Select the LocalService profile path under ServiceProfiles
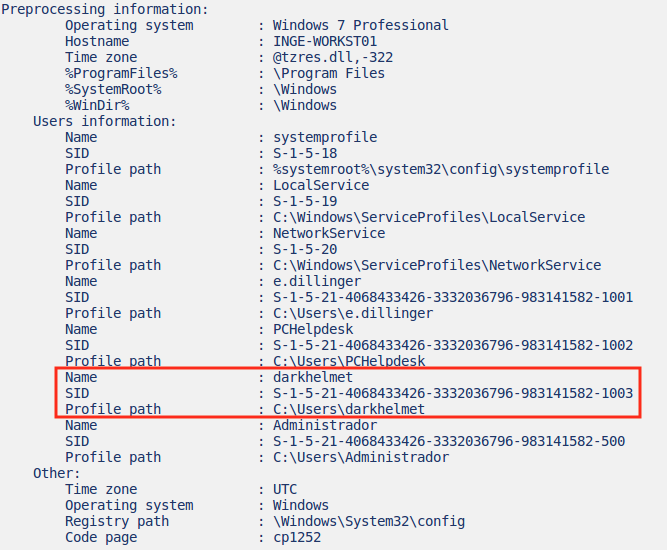Image resolution: width=667 pixels, height=550 pixels. (429, 217)
